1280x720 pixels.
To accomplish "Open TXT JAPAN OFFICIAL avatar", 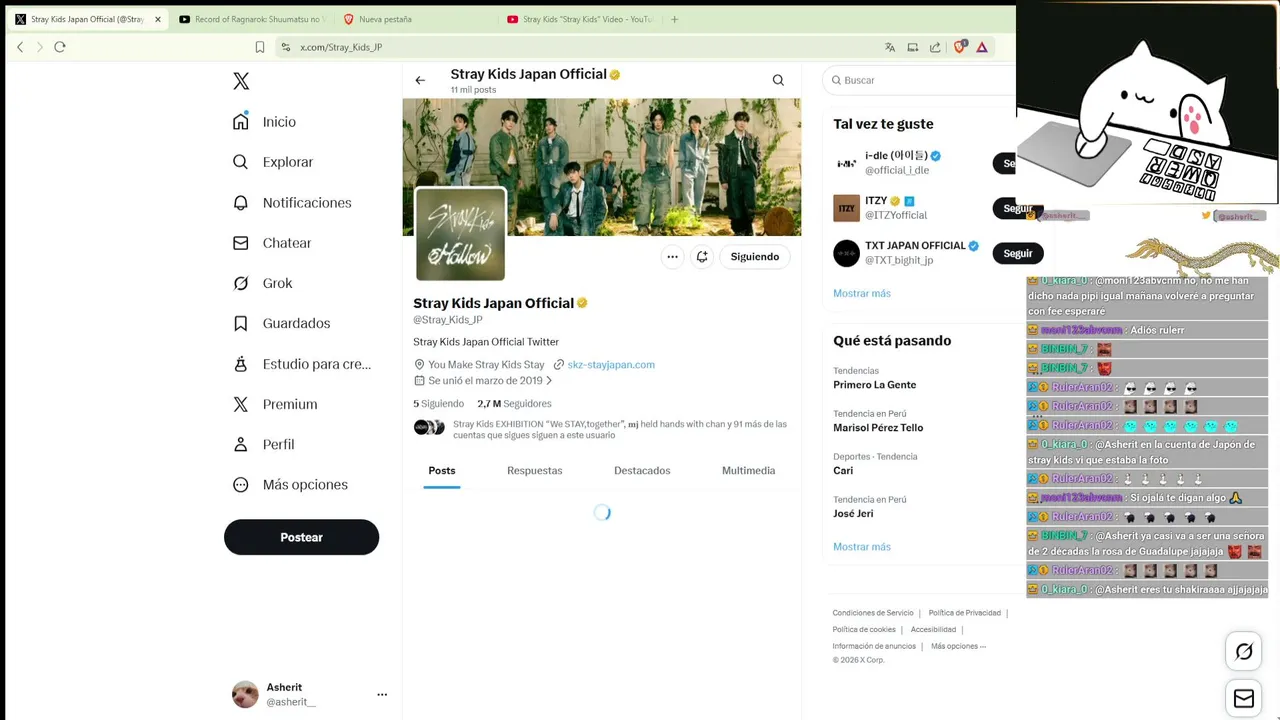I will 847,253.
